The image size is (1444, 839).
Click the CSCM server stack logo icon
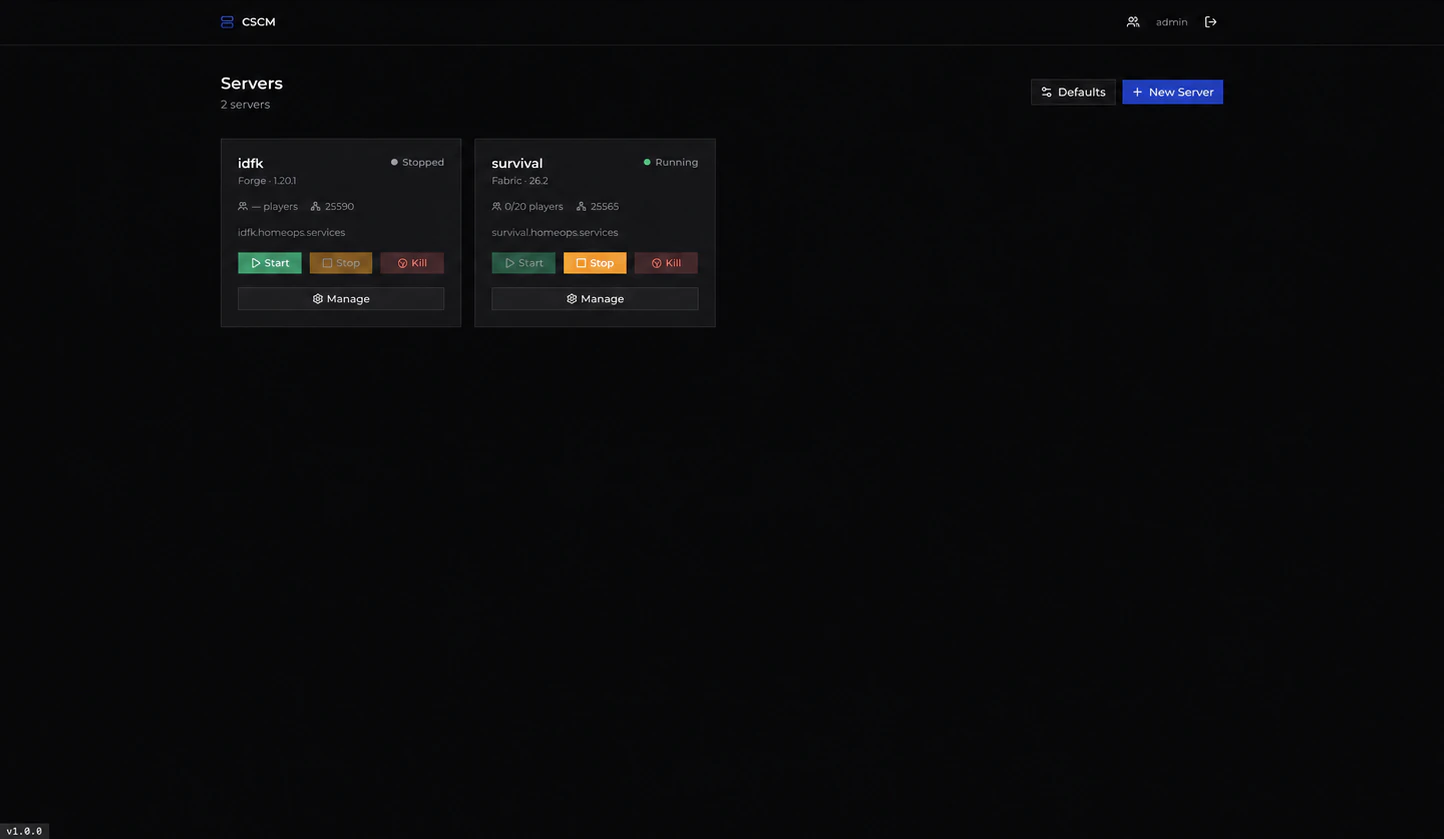[x=227, y=22]
